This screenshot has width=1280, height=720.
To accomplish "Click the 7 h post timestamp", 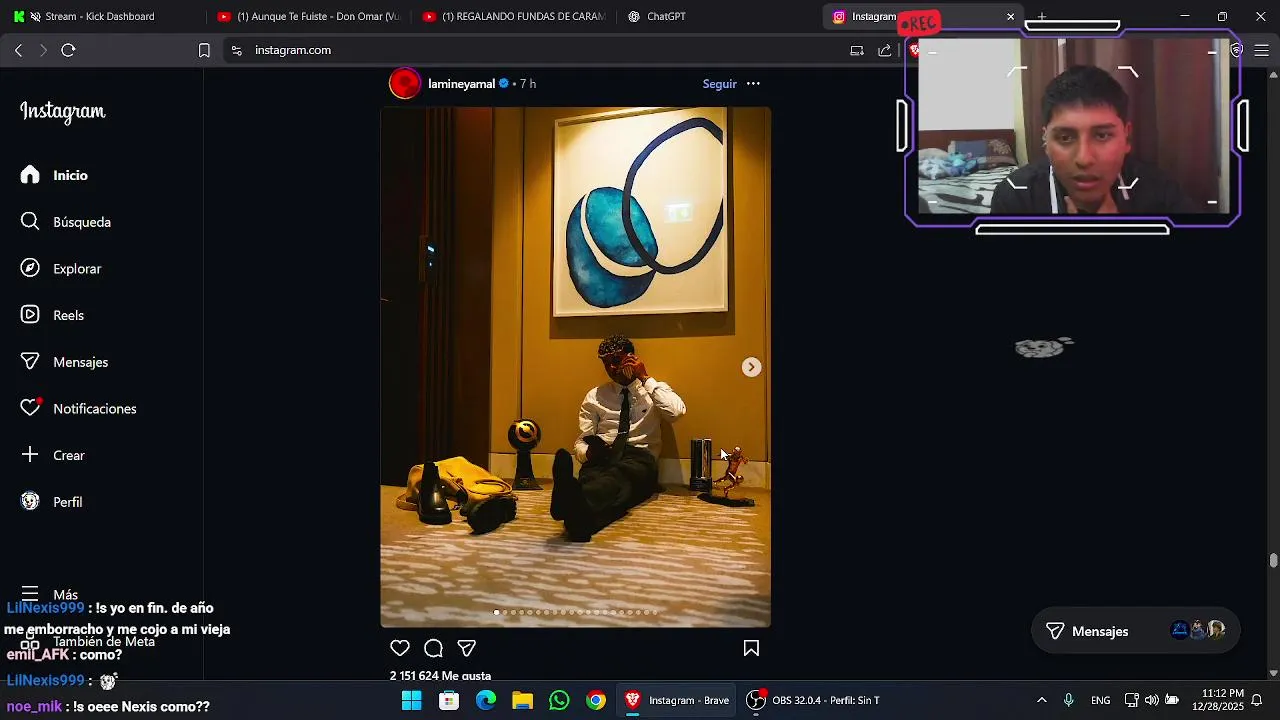I will coord(528,84).
